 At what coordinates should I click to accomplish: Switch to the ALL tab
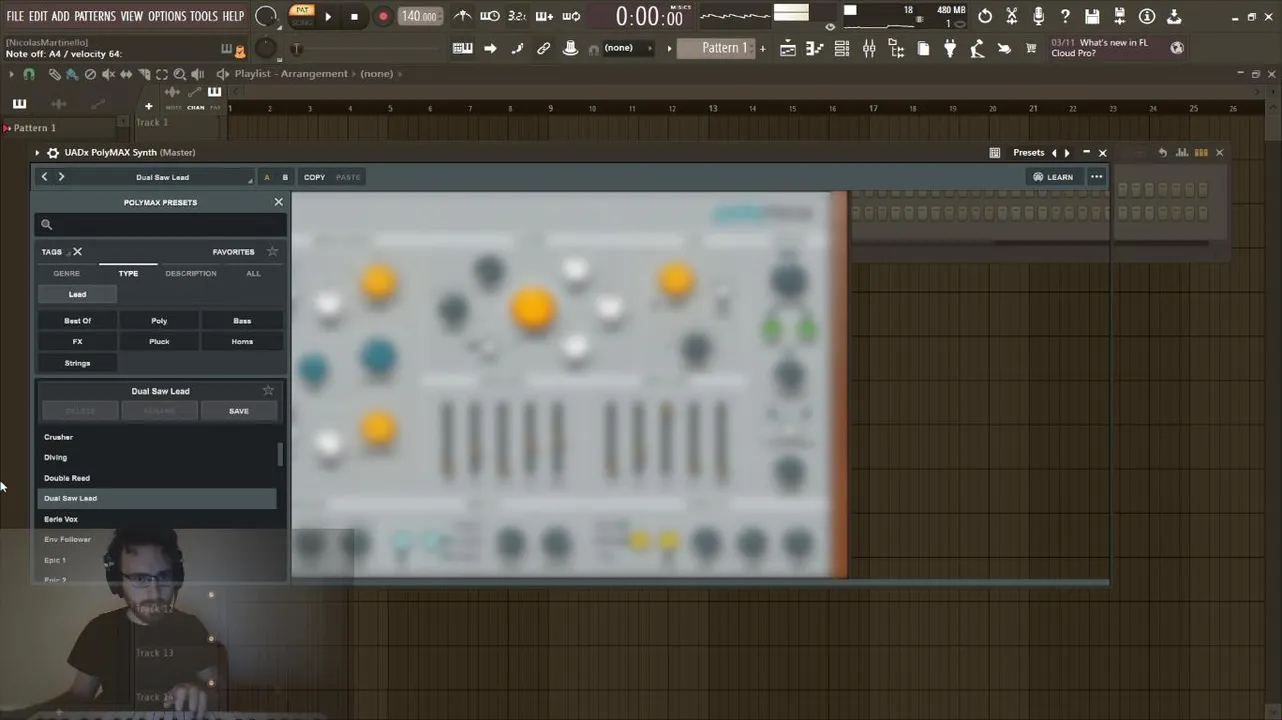point(253,273)
